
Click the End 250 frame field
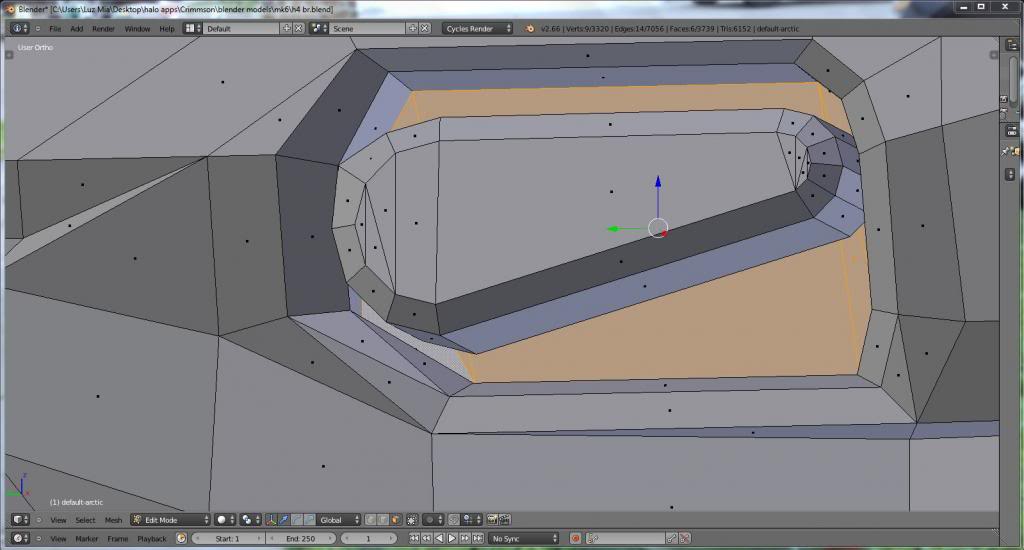click(301, 539)
